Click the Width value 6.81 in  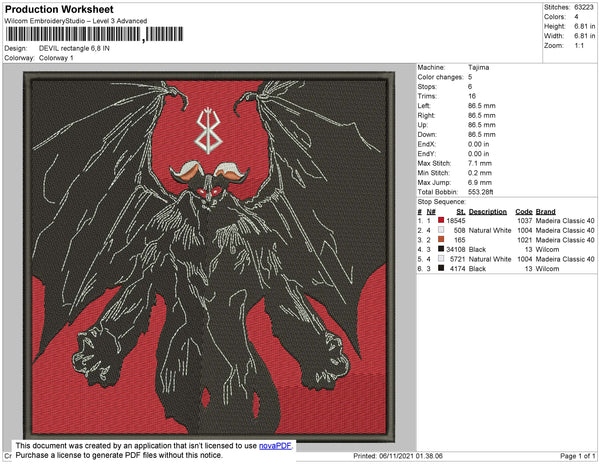[x=584, y=36]
